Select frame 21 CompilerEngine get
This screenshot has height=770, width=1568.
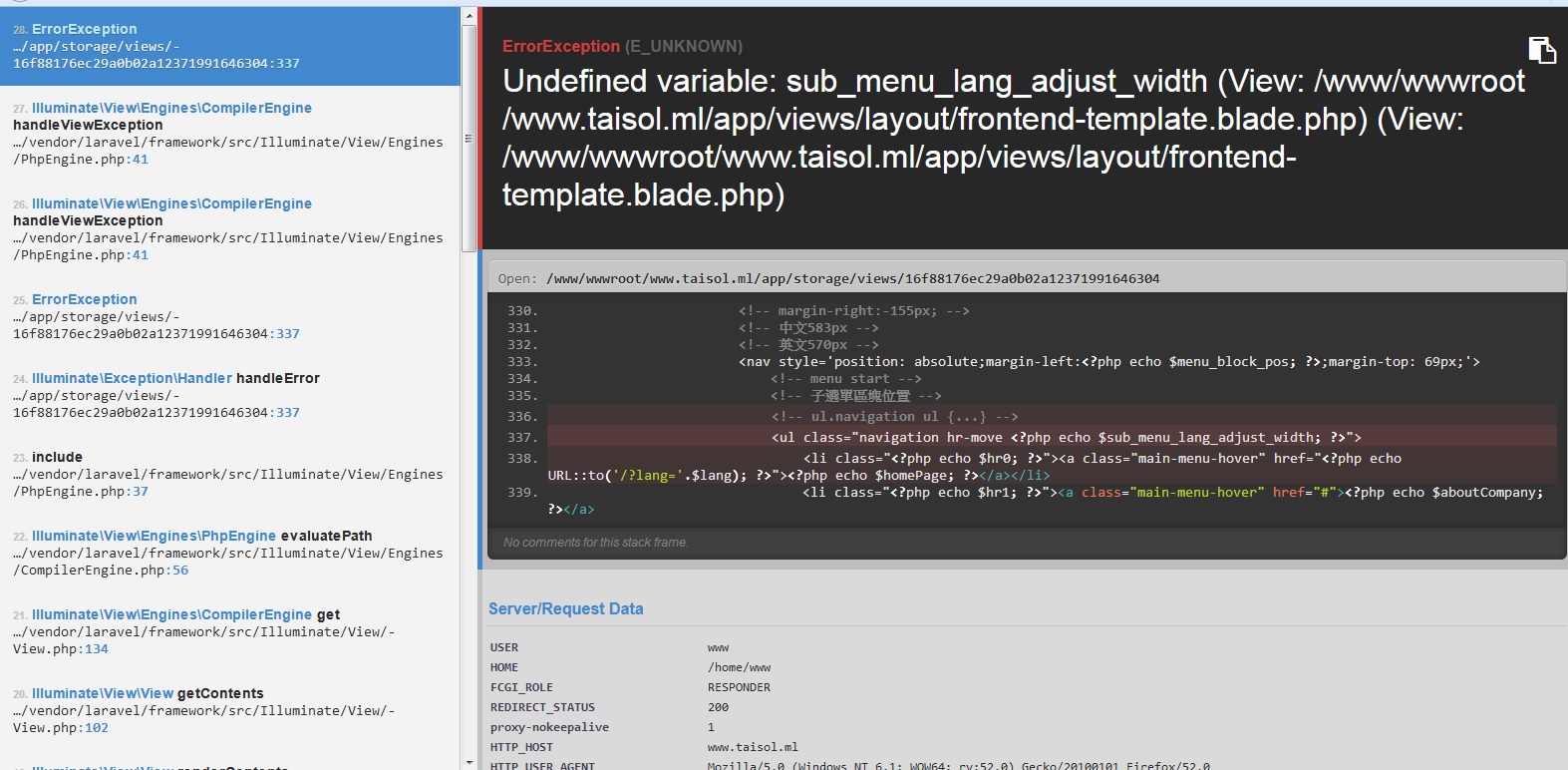click(229, 631)
